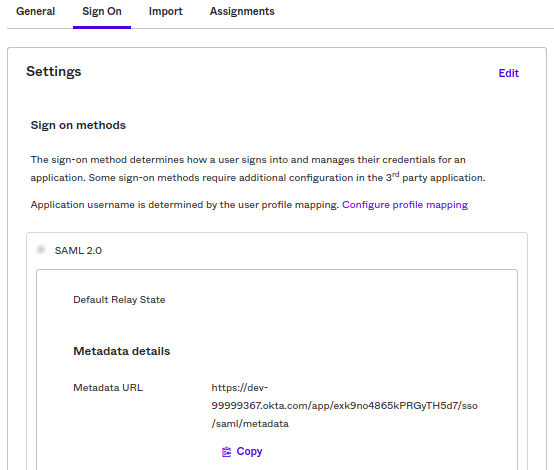Viewport: 554px width, 470px height.
Task: Click the Settings section heading
Action: (x=54, y=71)
